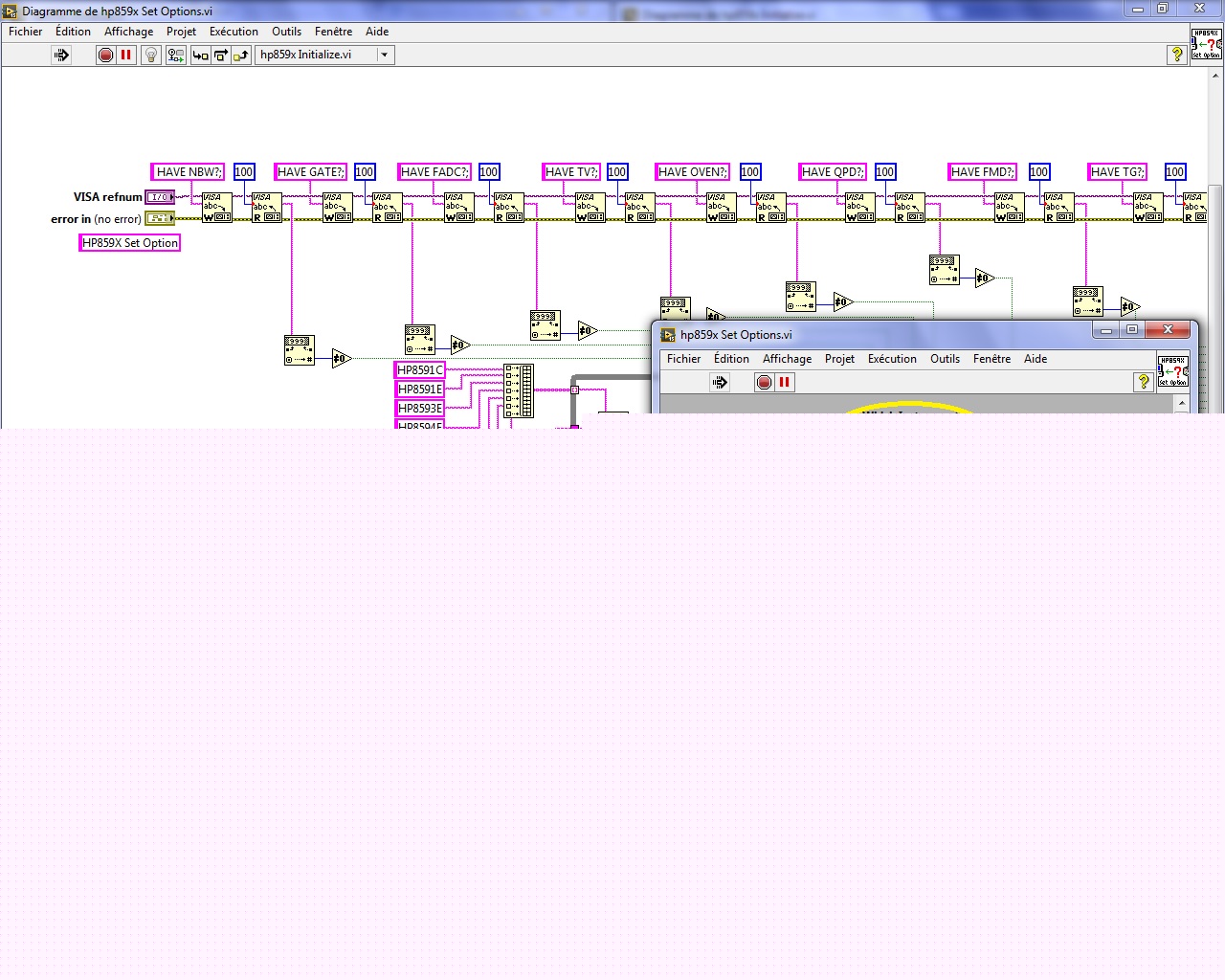Screen dimensions: 1225x980
Task: Select the HP859X Set Option string constant
Action: 129,243
